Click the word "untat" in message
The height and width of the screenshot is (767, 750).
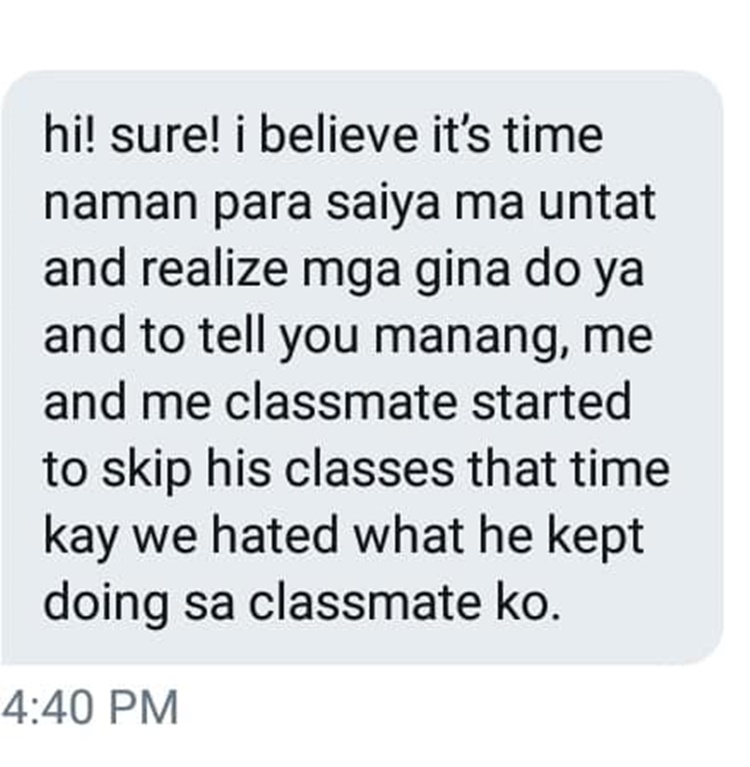click(597, 203)
